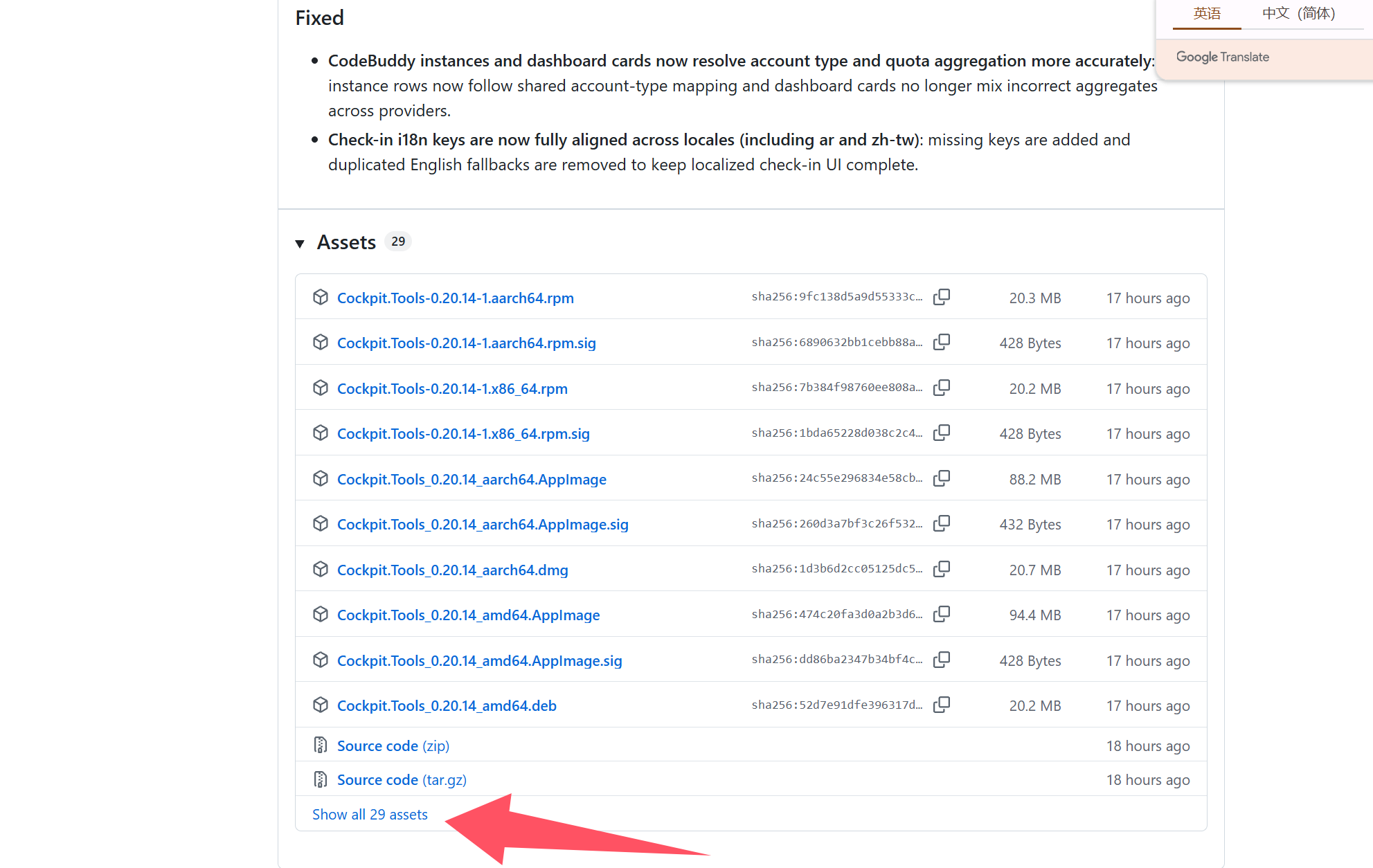
Task: Expand list via Show all 29 assets
Action: [370, 814]
